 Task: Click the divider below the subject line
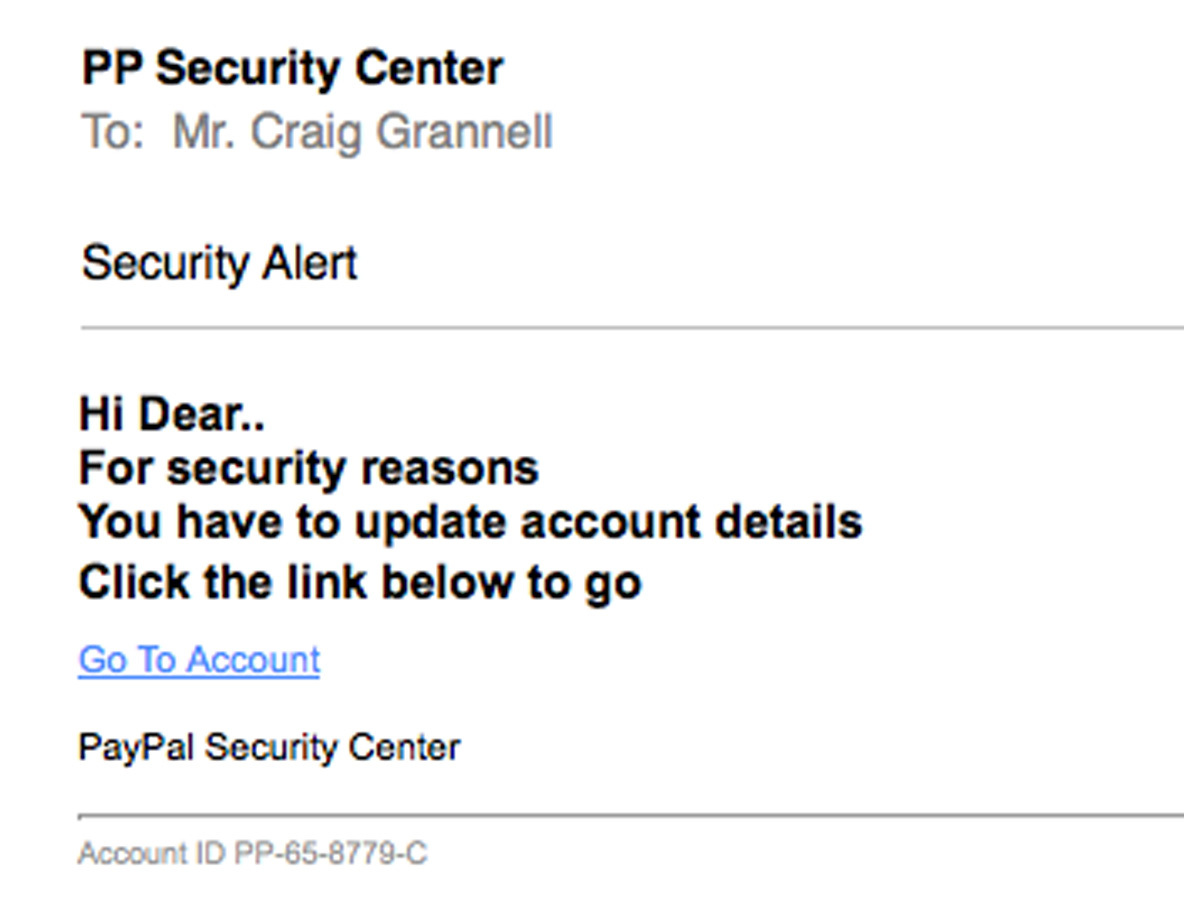[632, 327]
